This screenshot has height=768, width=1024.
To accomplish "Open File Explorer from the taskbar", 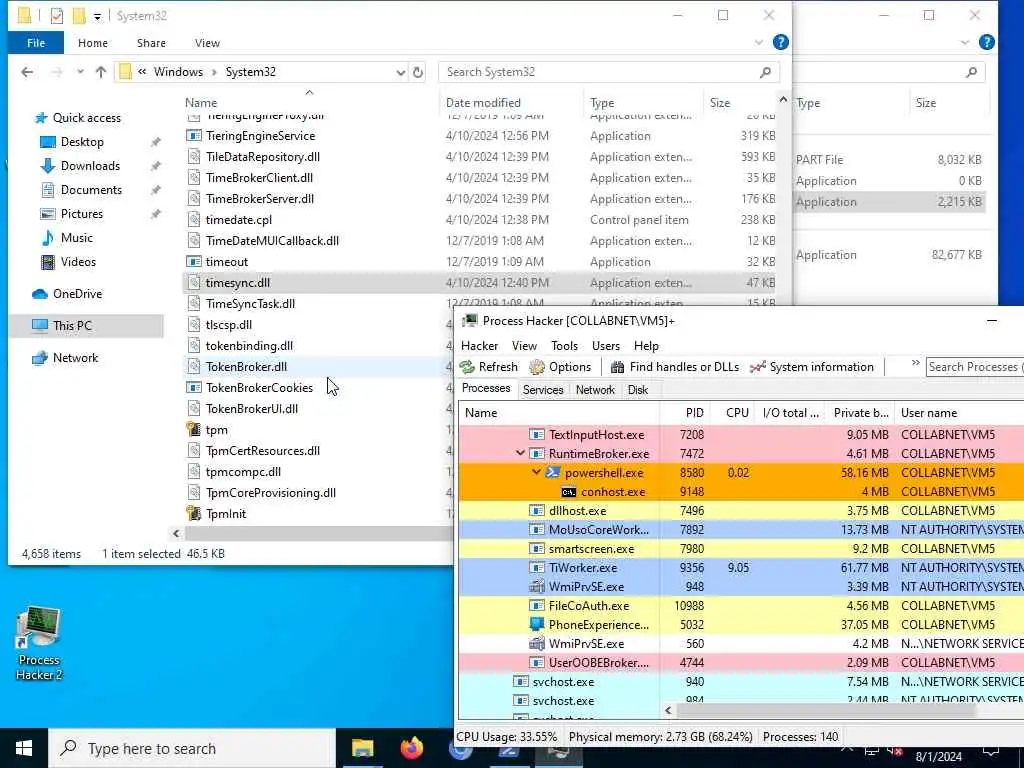I will click(362, 748).
